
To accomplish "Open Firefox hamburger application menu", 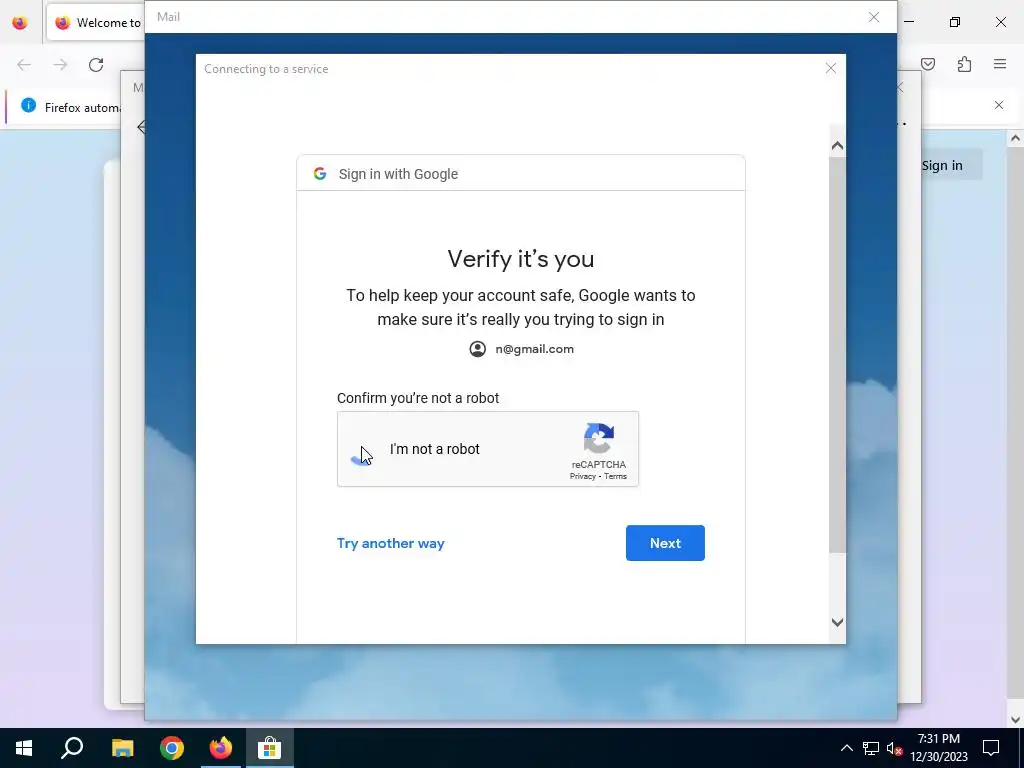I will coord(1000,64).
